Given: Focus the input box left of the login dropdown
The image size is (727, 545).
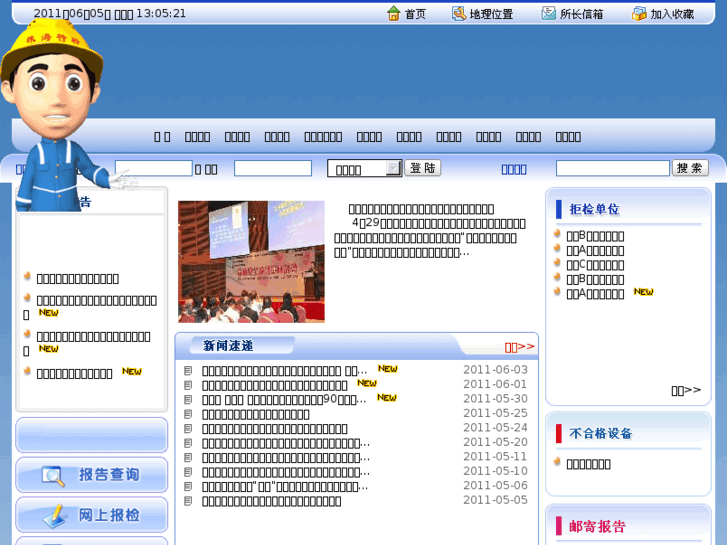Looking at the screenshot, I should [273, 168].
